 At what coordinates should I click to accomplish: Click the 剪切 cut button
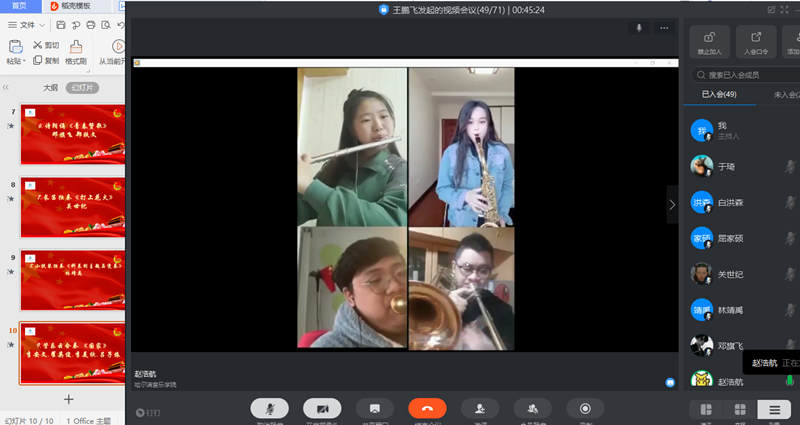pos(45,45)
